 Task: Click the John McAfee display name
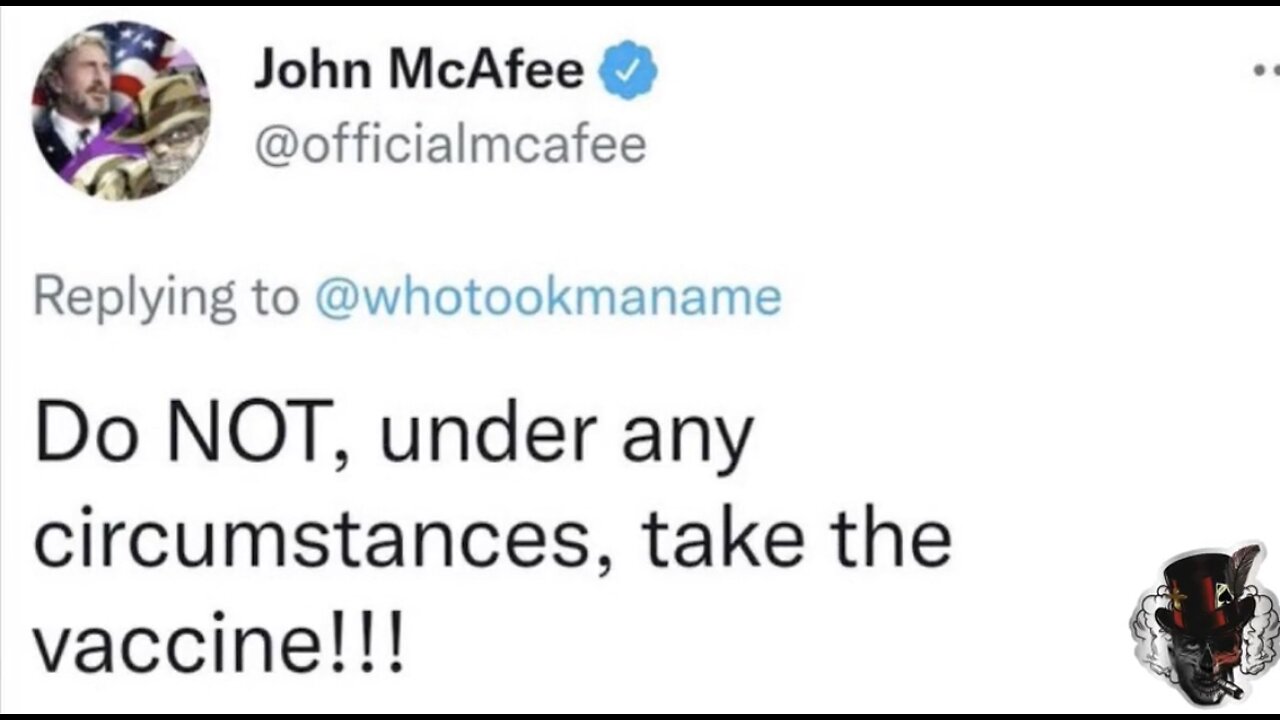tap(418, 72)
